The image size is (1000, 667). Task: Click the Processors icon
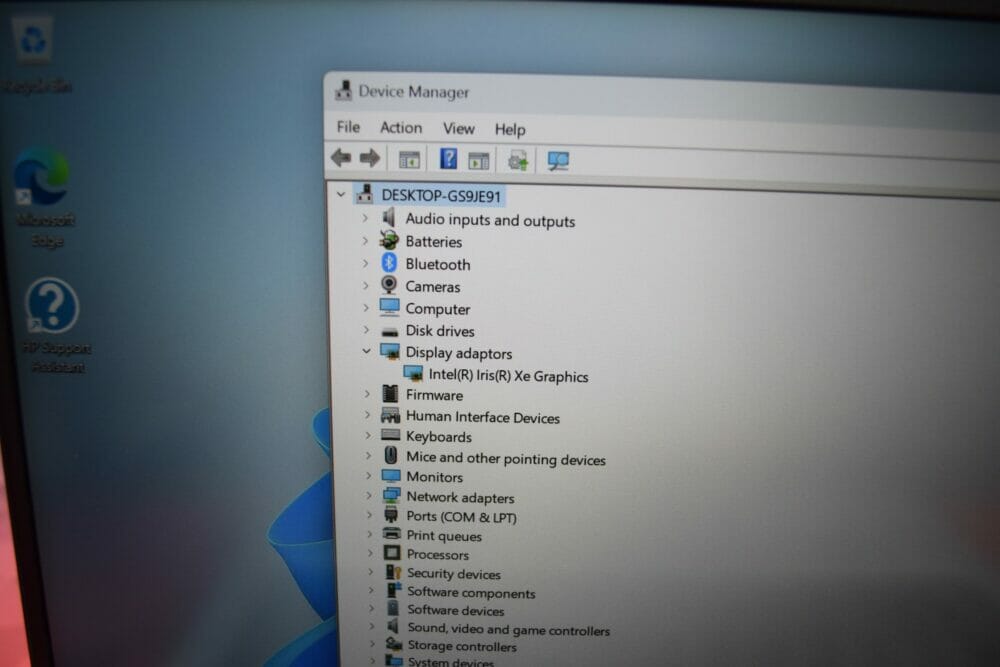click(x=392, y=553)
